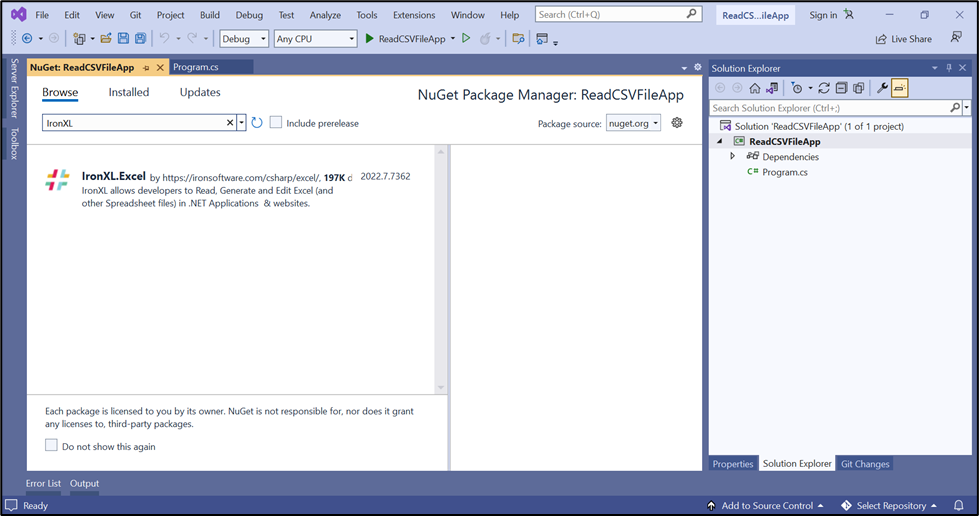The image size is (979, 516).
Task: Clear the IronXL search text with X
Action: click(x=230, y=123)
